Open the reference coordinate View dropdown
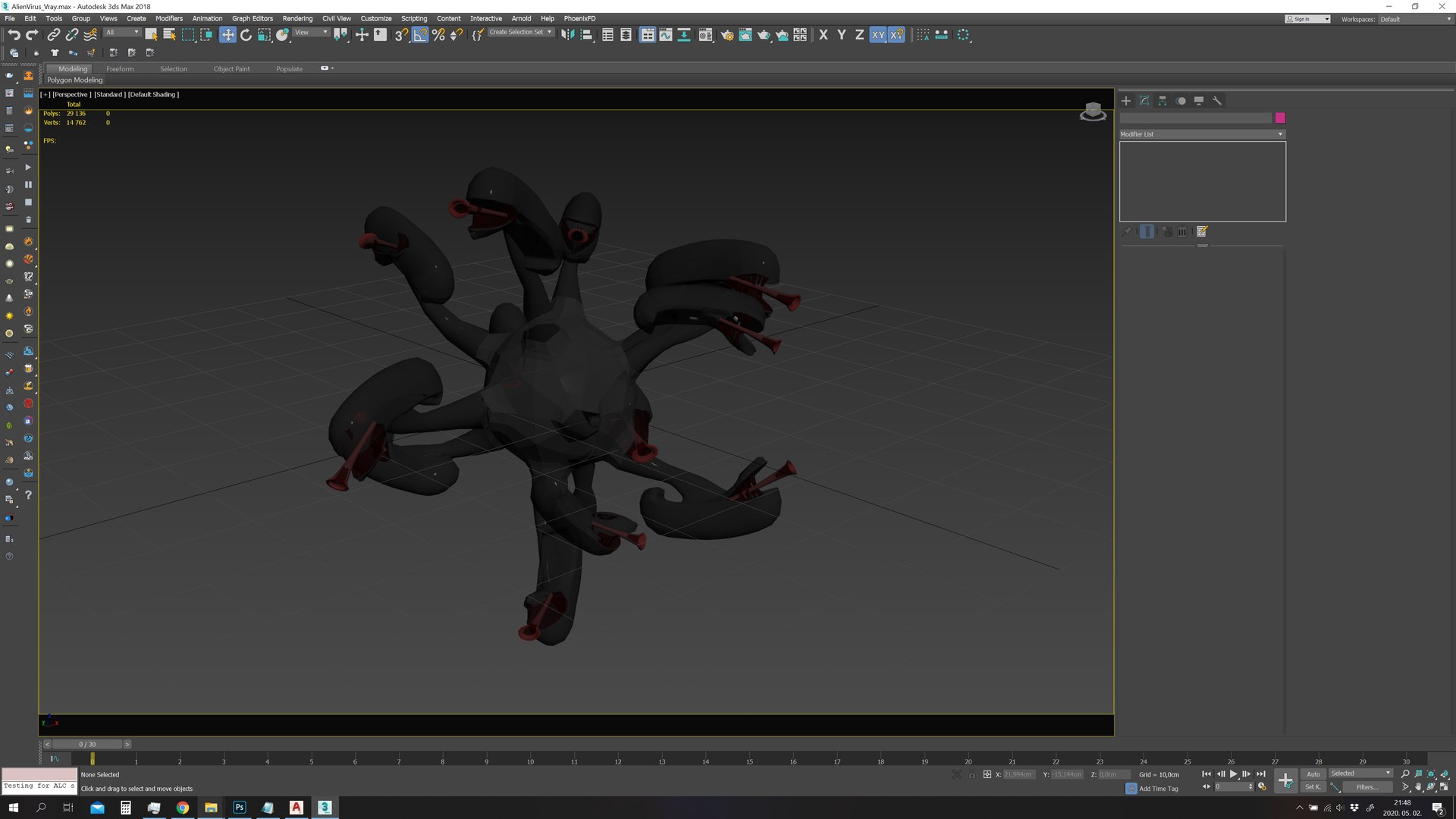This screenshot has height=819, width=1456. coord(311,33)
